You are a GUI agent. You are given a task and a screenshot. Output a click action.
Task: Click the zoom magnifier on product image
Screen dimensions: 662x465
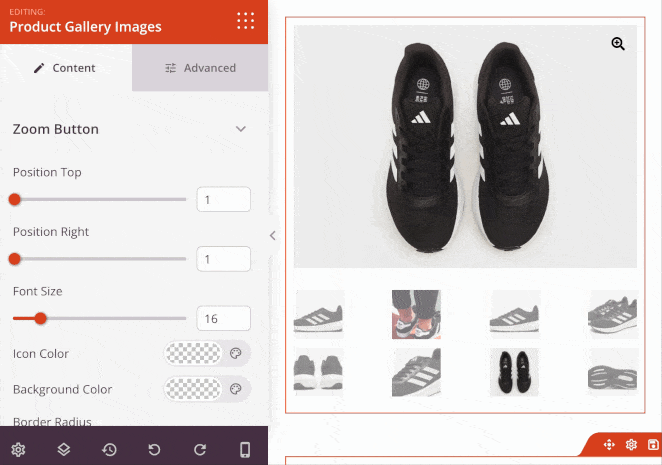[x=618, y=44]
